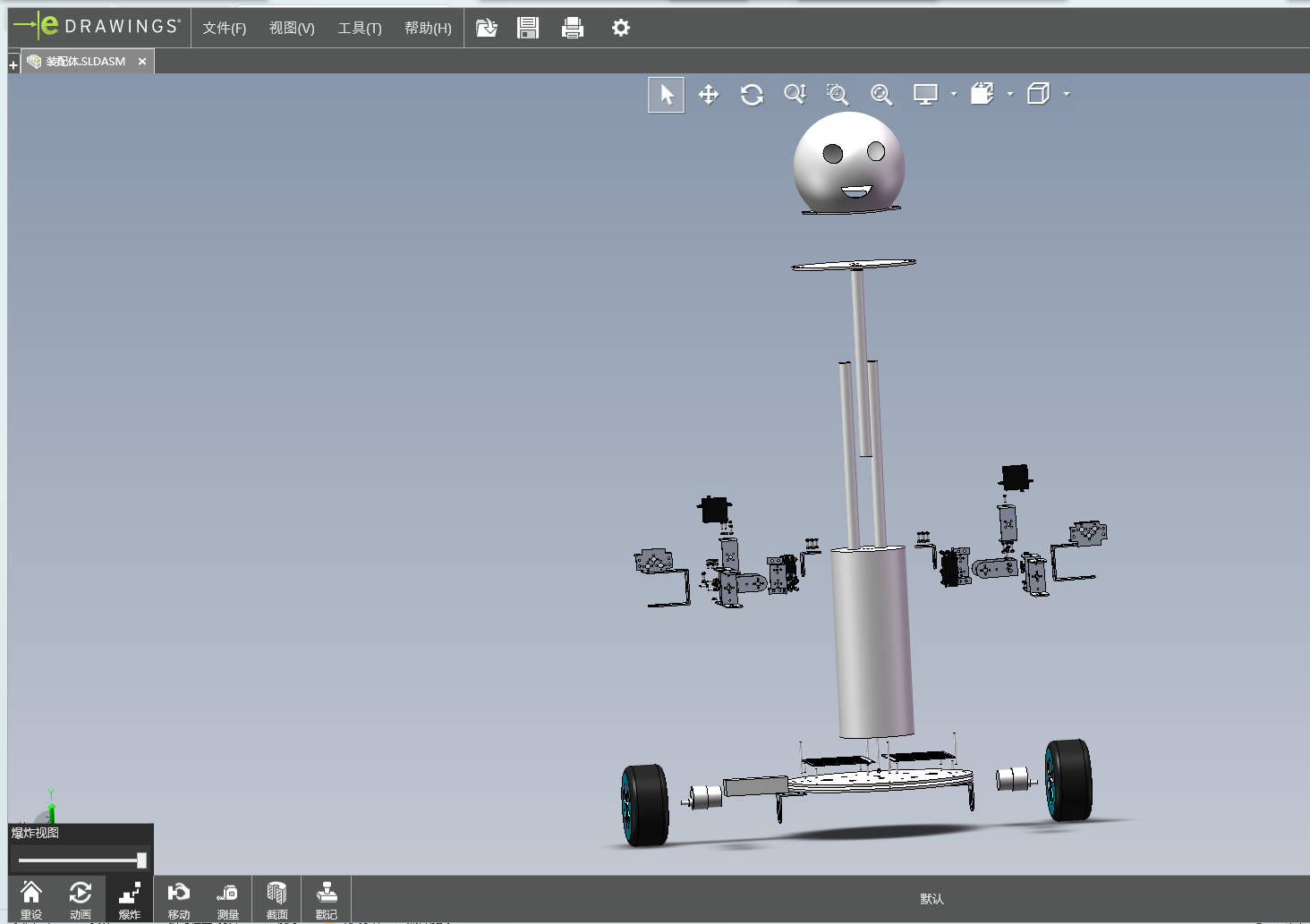Click the 爆炸视图 slider handle
The width and height of the screenshot is (1310, 924).
pos(141,860)
